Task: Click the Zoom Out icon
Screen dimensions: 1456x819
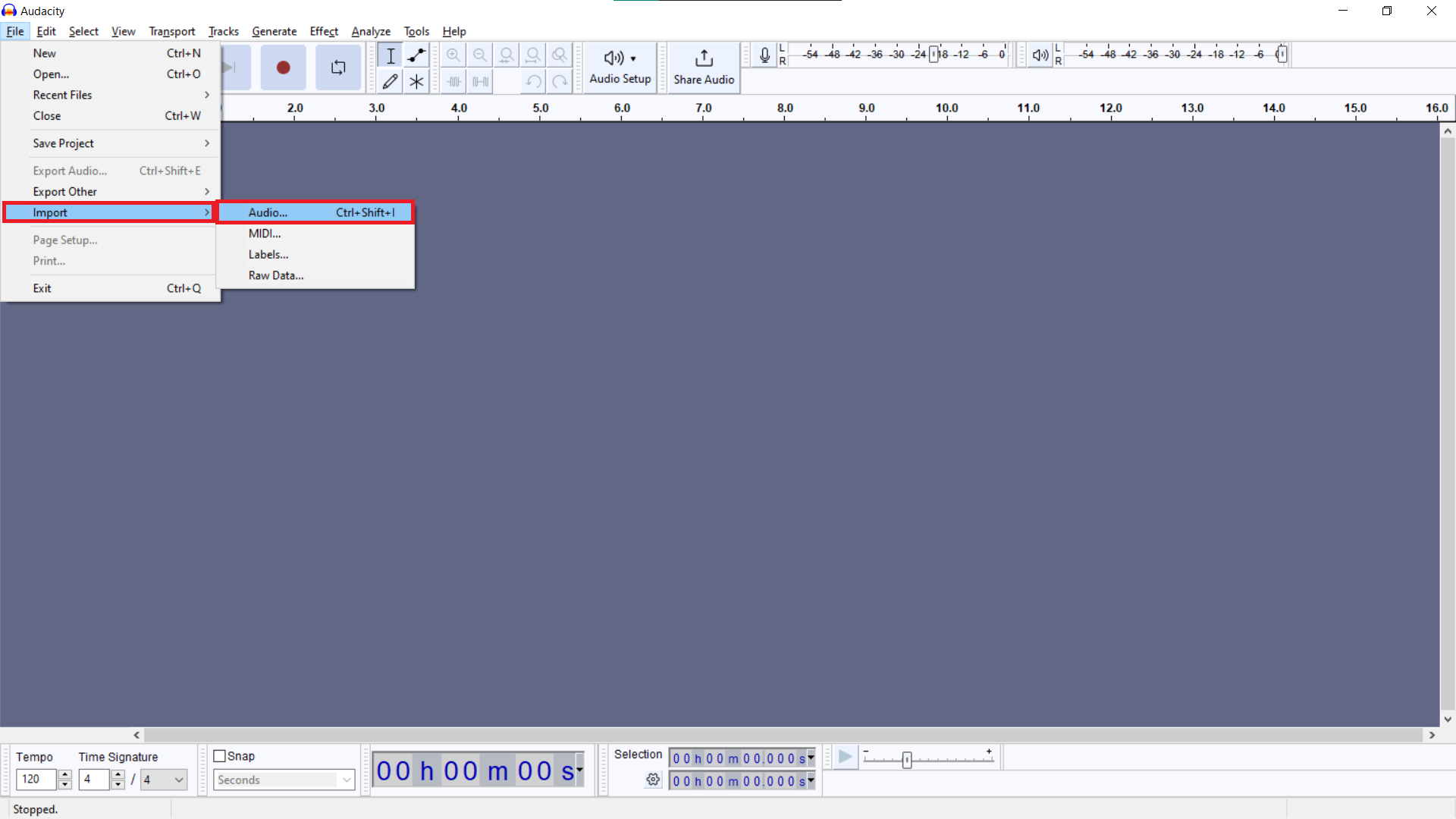Action: coord(480,55)
